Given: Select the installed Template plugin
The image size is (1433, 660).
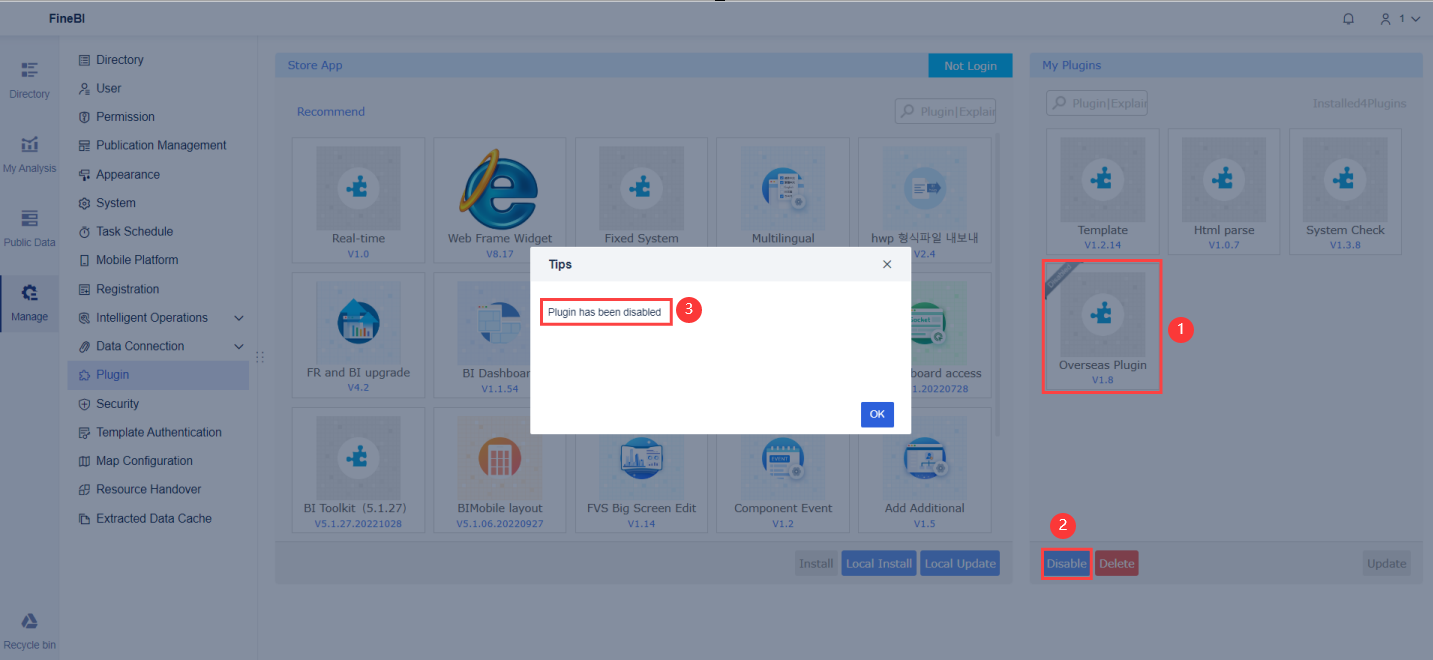Looking at the screenshot, I should (1103, 191).
